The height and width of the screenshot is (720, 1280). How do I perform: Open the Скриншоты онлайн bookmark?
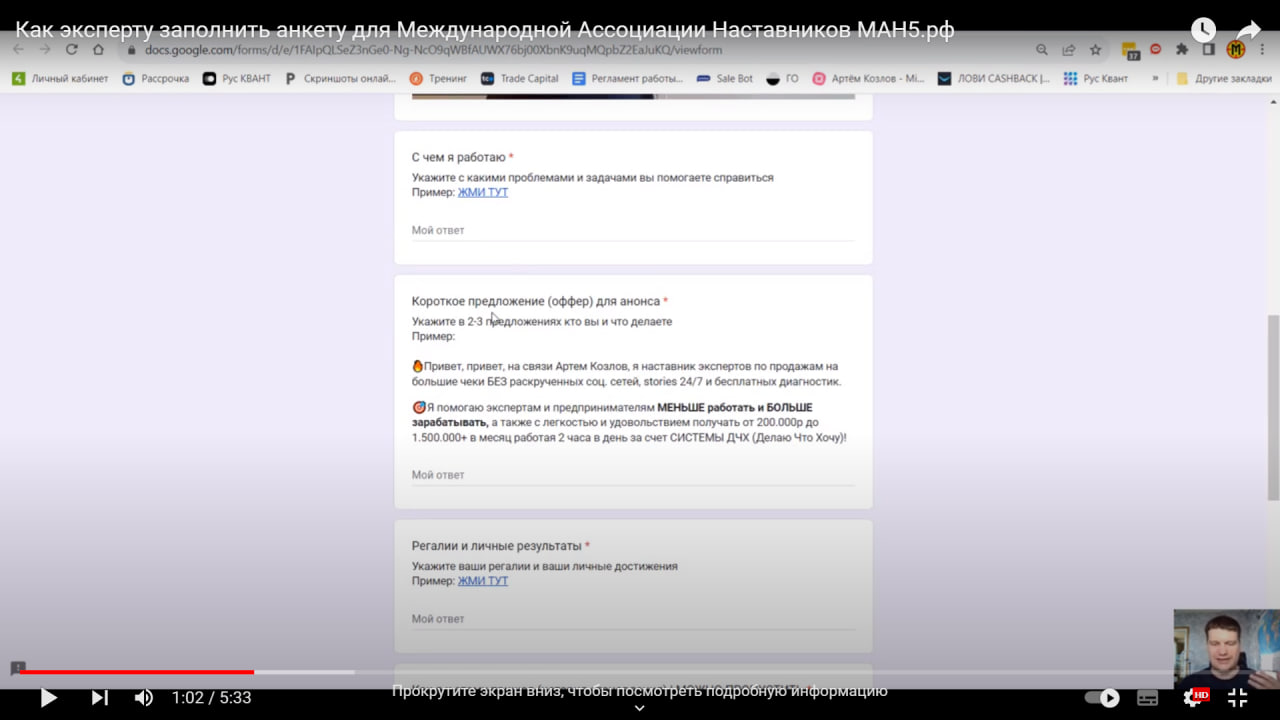pyautogui.click(x=341, y=78)
